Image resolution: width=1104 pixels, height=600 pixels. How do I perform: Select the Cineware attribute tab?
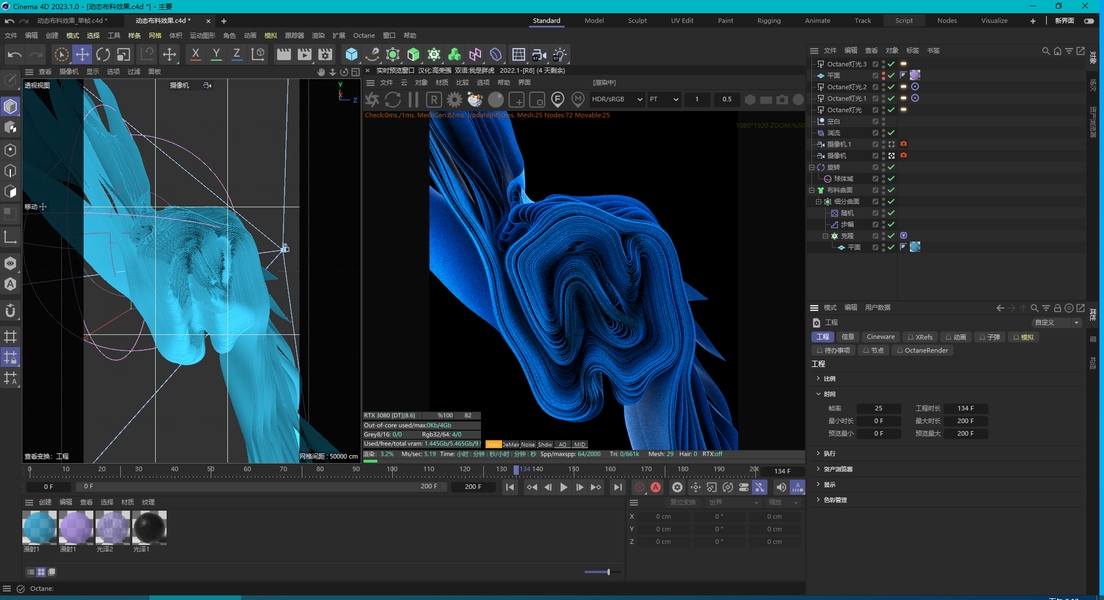(880, 337)
